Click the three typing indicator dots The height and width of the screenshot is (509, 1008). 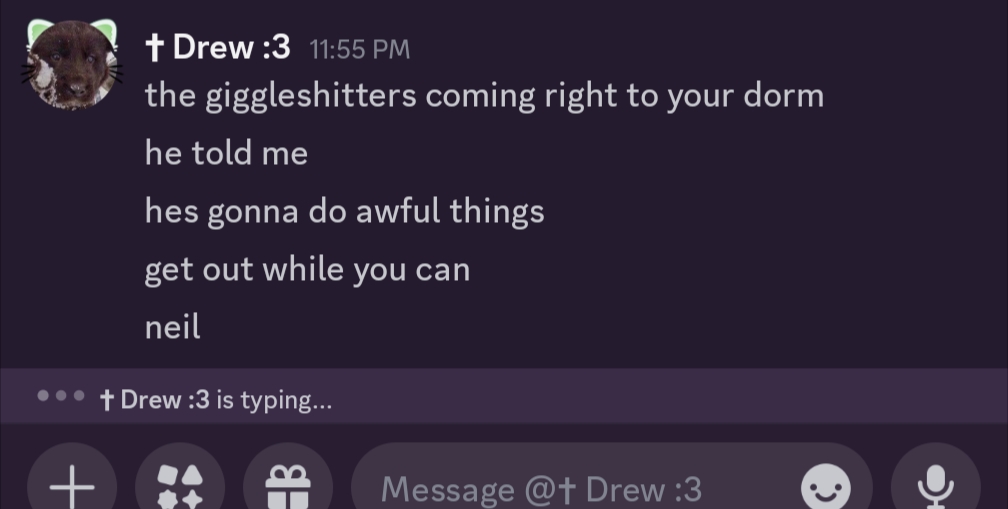[61, 396]
